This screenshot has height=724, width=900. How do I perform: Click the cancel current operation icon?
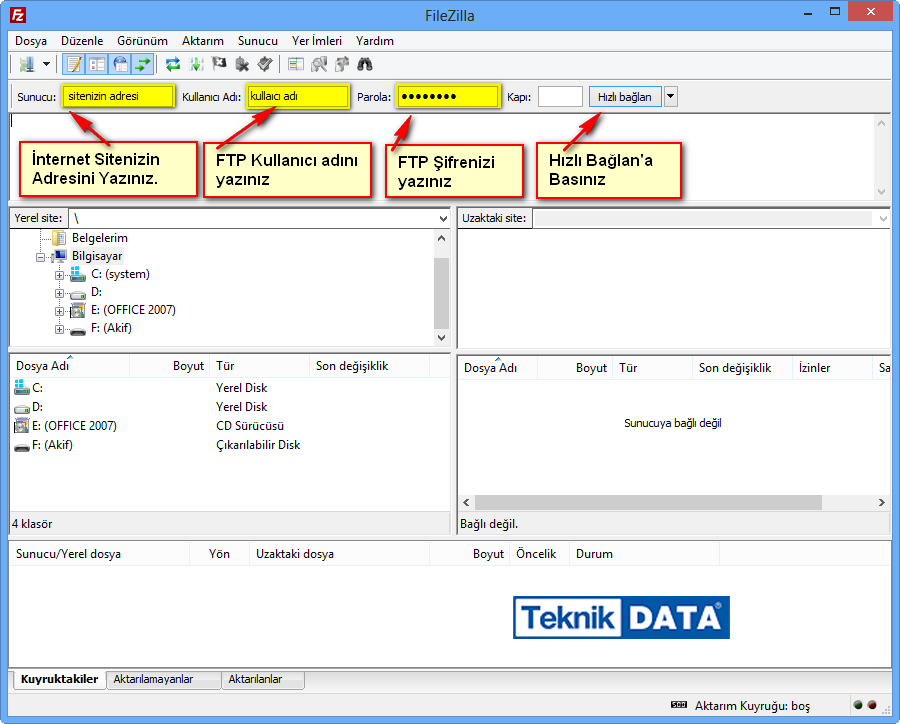219,65
